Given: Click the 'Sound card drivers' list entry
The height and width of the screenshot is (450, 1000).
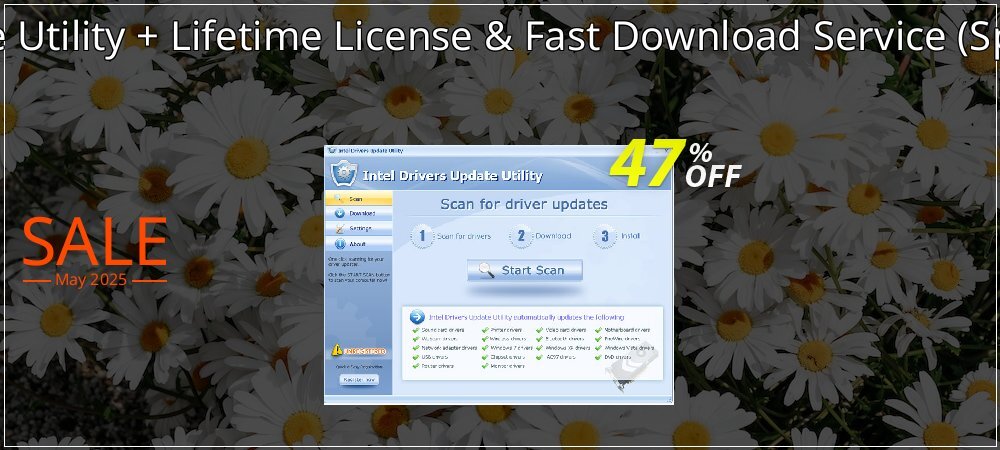Looking at the screenshot, I should 439,330.
